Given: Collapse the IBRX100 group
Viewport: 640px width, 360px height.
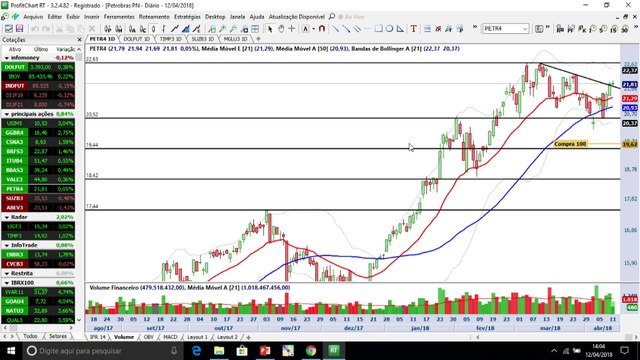Looking at the screenshot, I should (7, 282).
